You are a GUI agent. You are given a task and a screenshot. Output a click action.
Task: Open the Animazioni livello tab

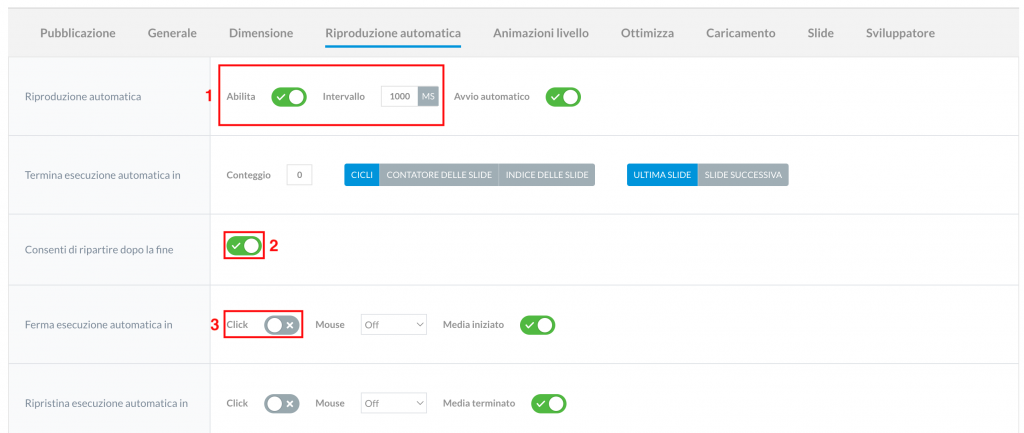(x=541, y=33)
